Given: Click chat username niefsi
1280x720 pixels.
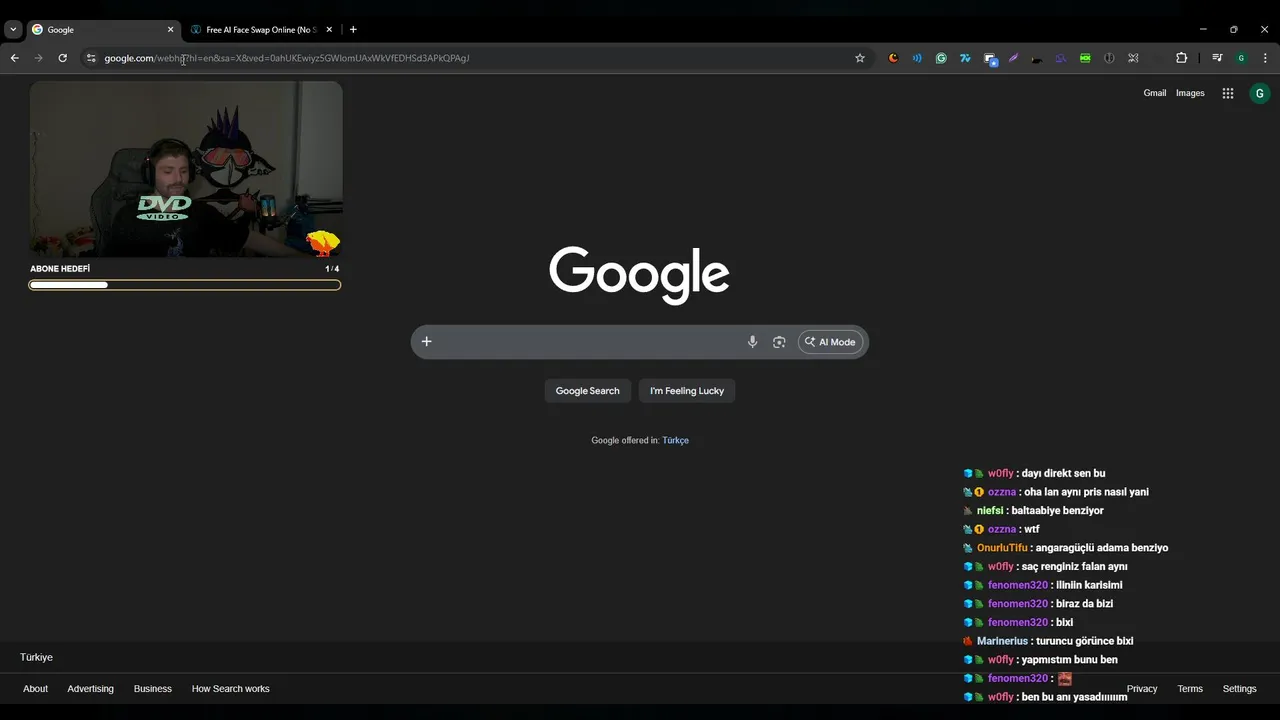Looking at the screenshot, I should click(x=990, y=511).
